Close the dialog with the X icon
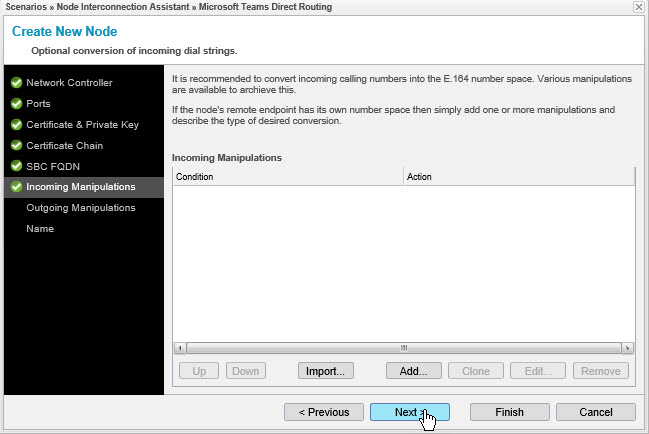This screenshot has height=434, width=649. click(x=638, y=7)
